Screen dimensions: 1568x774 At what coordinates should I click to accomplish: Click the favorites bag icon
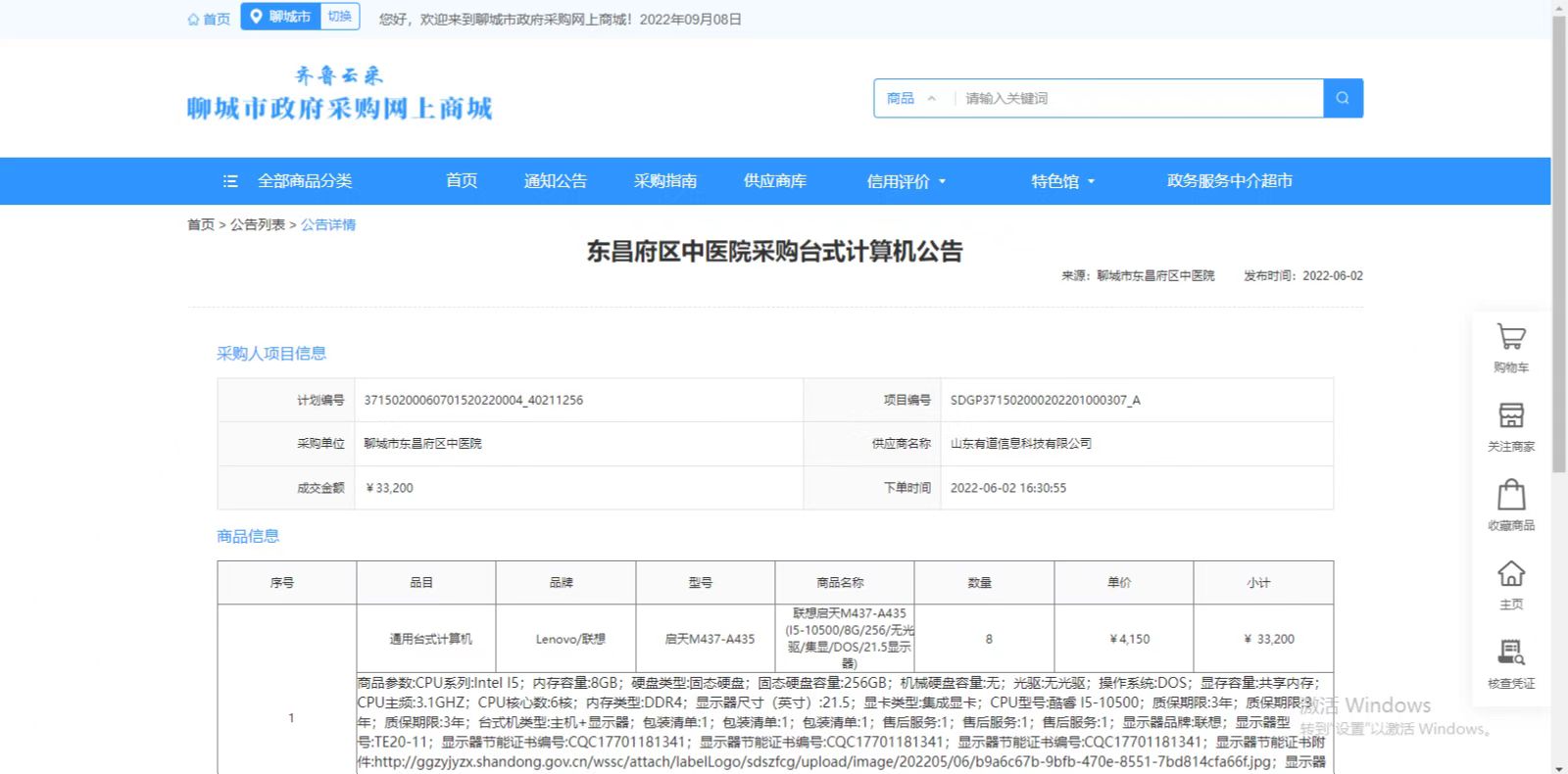coord(1510,495)
